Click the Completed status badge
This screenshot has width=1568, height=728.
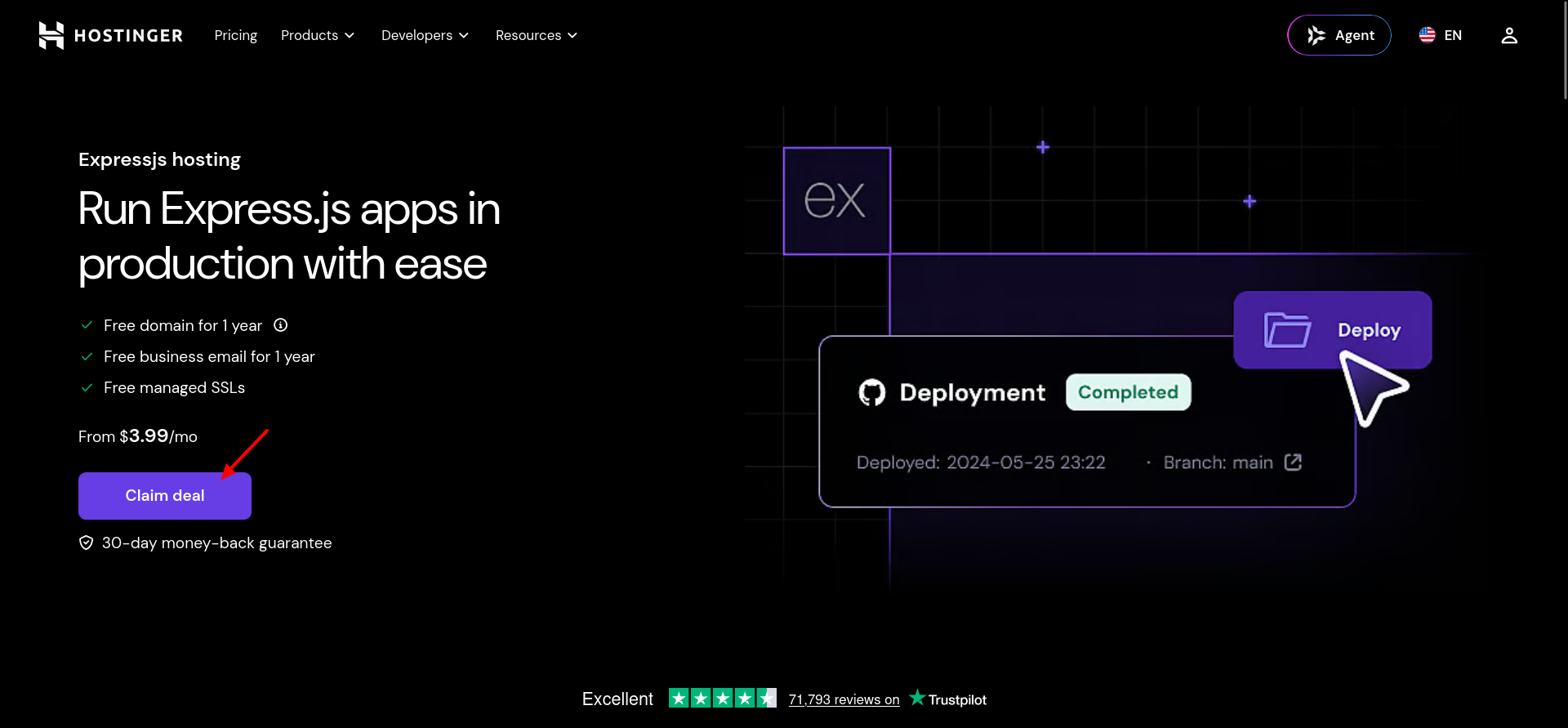pyautogui.click(x=1128, y=392)
